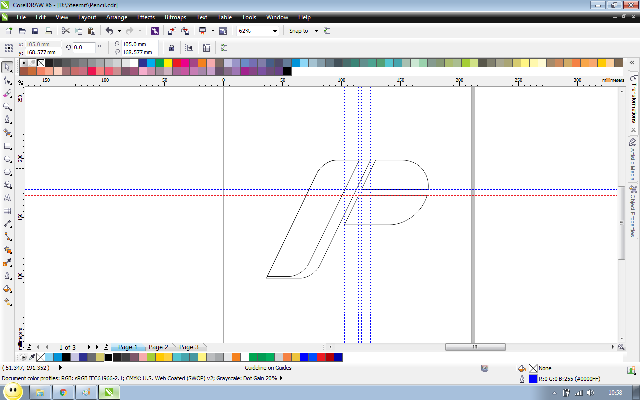Click the Cut scissors icon
The image size is (640, 400).
[66, 31]
